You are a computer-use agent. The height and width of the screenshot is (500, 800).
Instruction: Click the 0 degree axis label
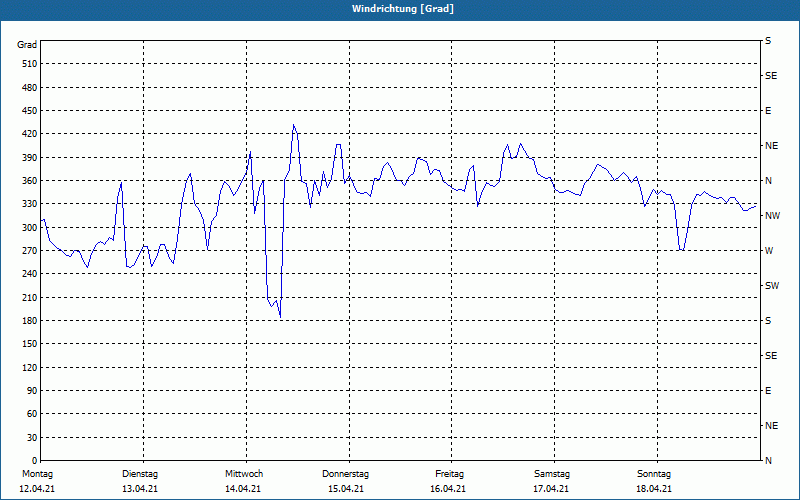(x=35, y=461)
